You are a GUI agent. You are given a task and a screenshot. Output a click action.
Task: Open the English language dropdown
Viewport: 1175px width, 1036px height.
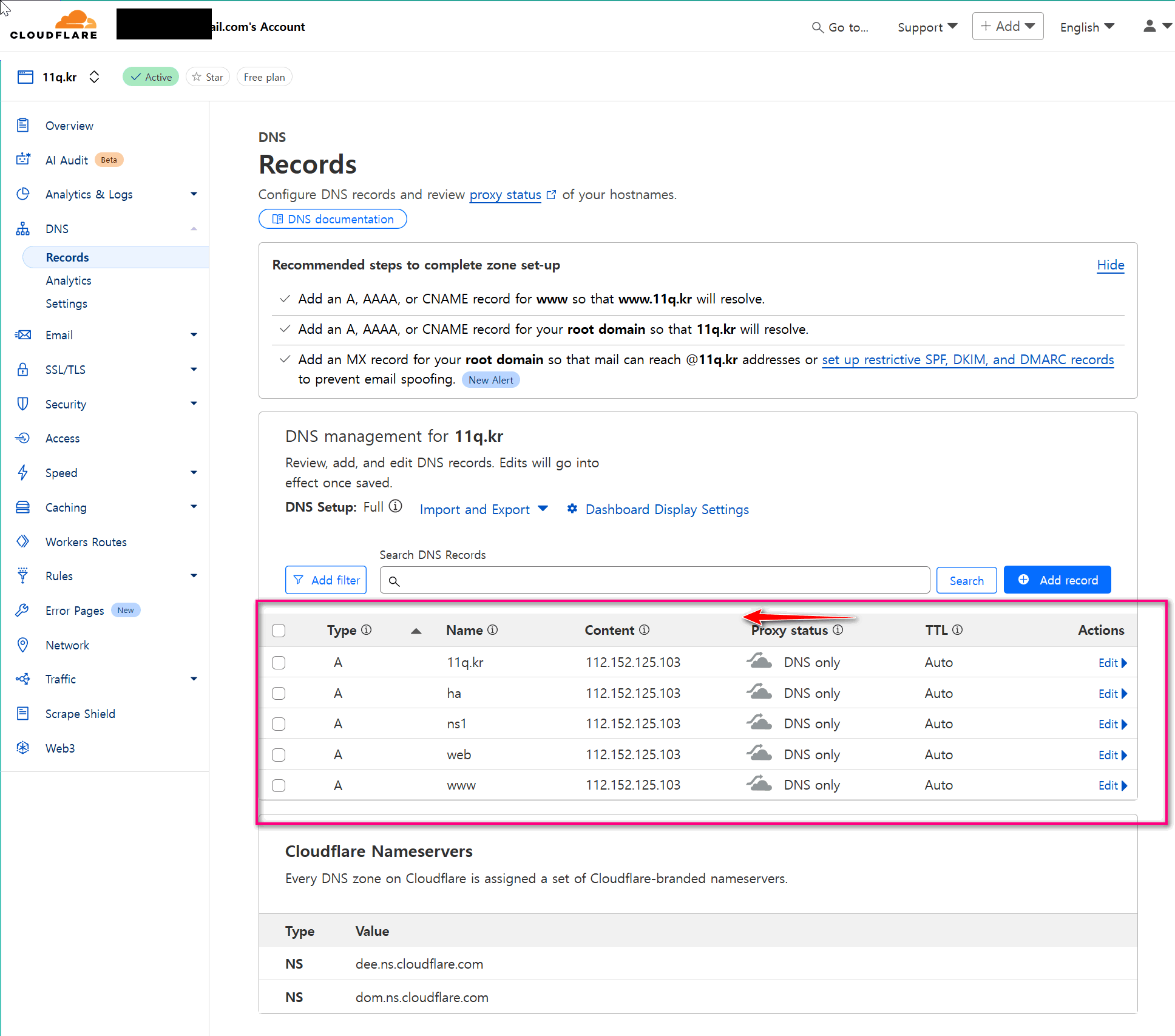point(1086,27)
